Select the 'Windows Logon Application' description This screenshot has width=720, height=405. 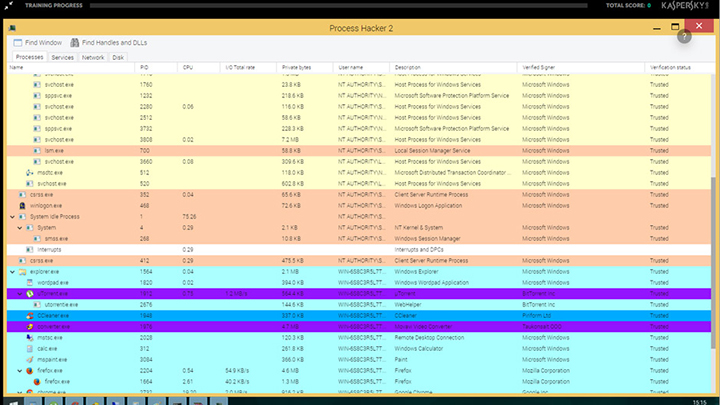[428, 206]
